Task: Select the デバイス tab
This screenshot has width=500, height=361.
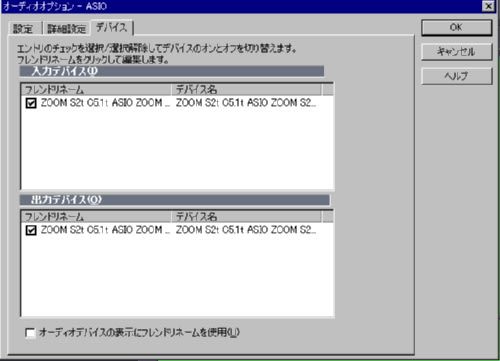Action: click(x=112, y=27)
